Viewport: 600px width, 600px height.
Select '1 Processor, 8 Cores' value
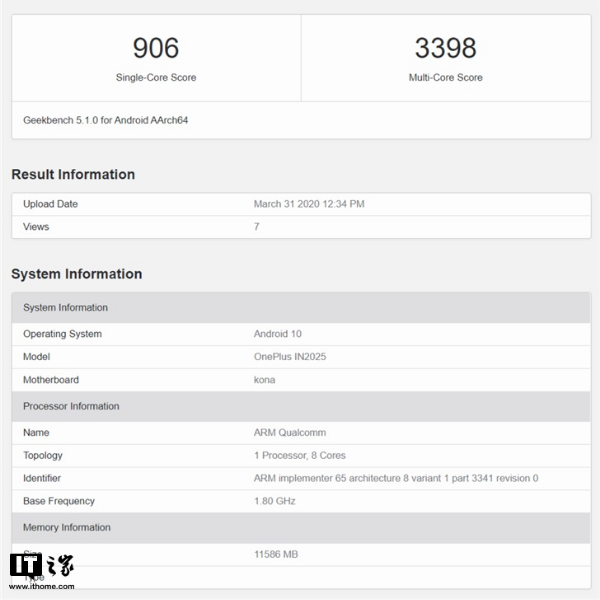click(300, 455)
